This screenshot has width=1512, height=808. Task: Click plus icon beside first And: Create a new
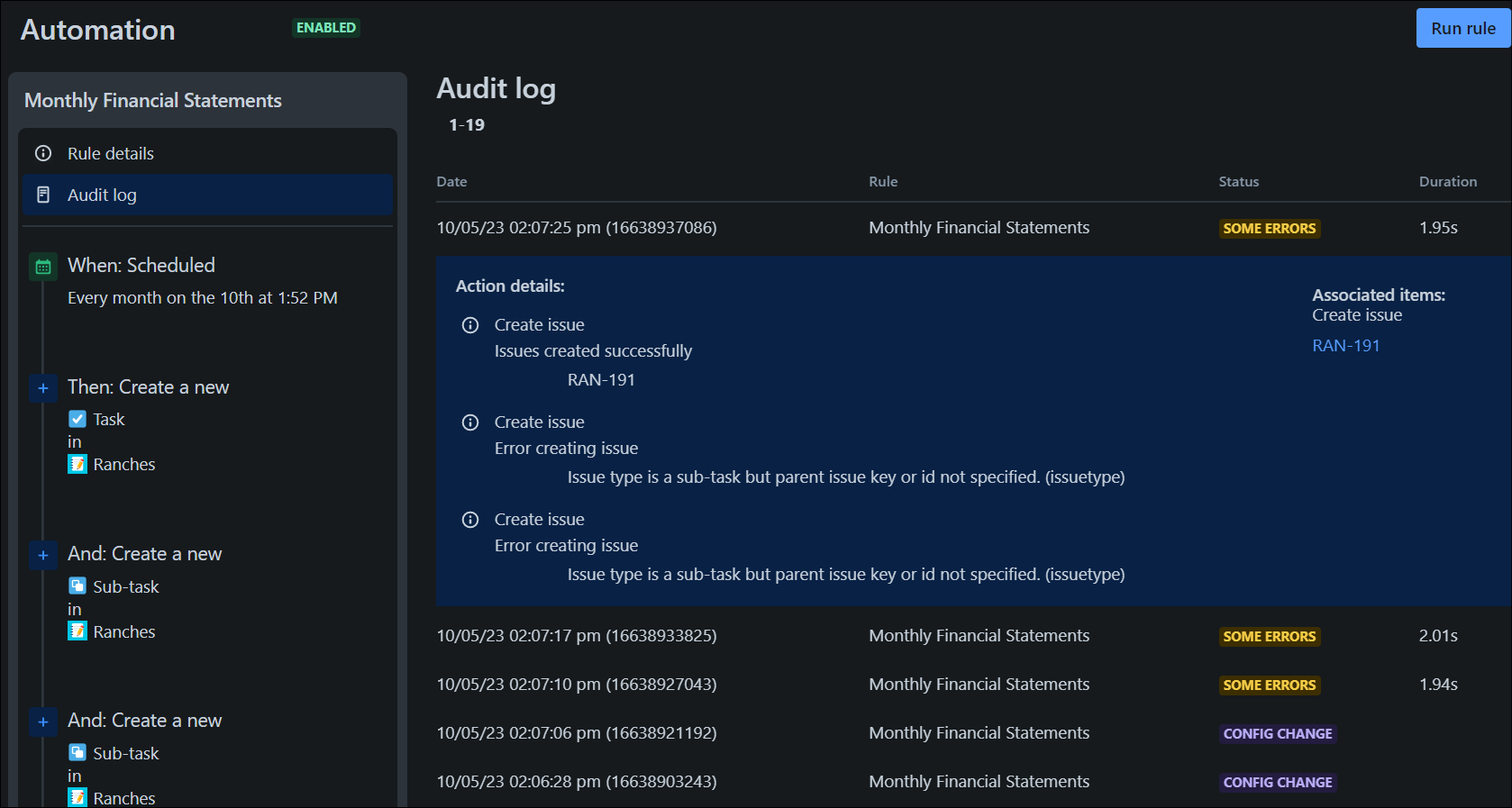pos(43,555)
